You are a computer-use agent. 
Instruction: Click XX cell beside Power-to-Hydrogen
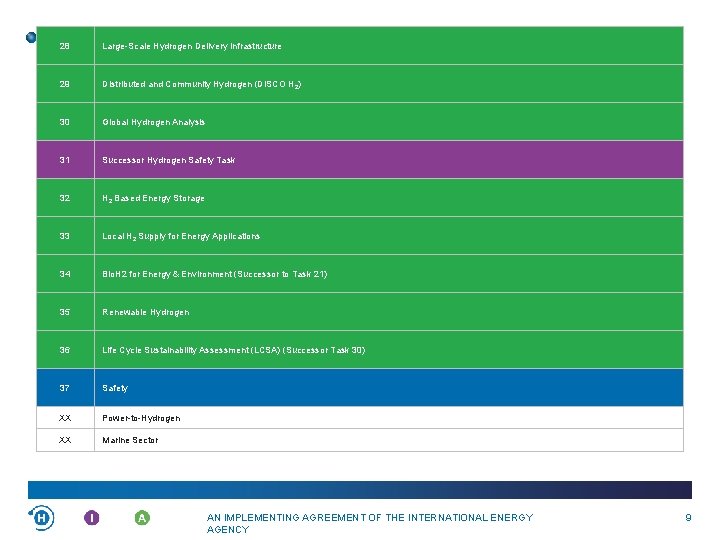(x=65, y=418)
